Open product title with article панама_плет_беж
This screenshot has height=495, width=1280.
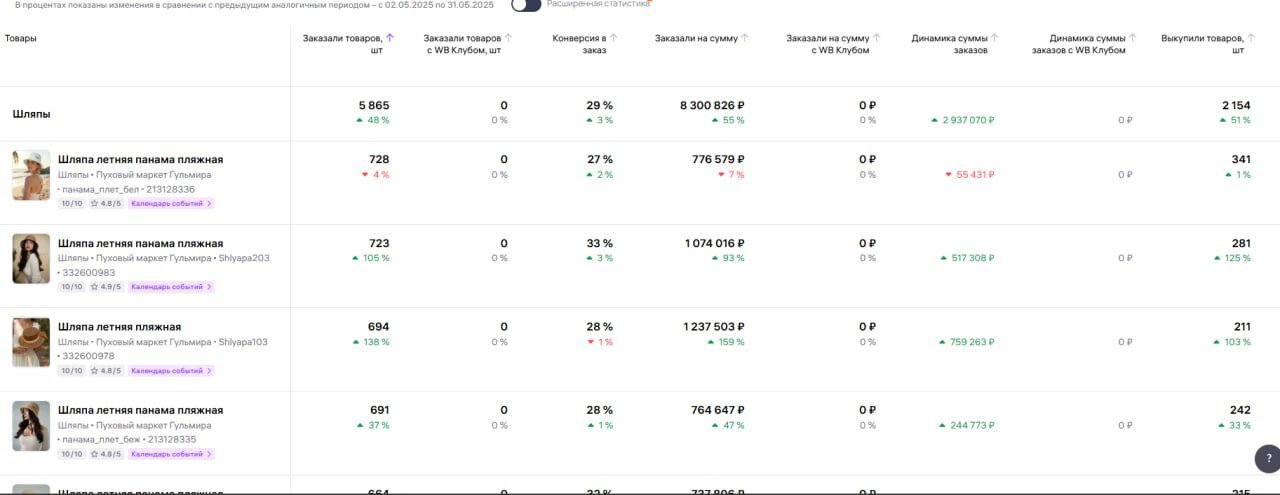point(140,410)
